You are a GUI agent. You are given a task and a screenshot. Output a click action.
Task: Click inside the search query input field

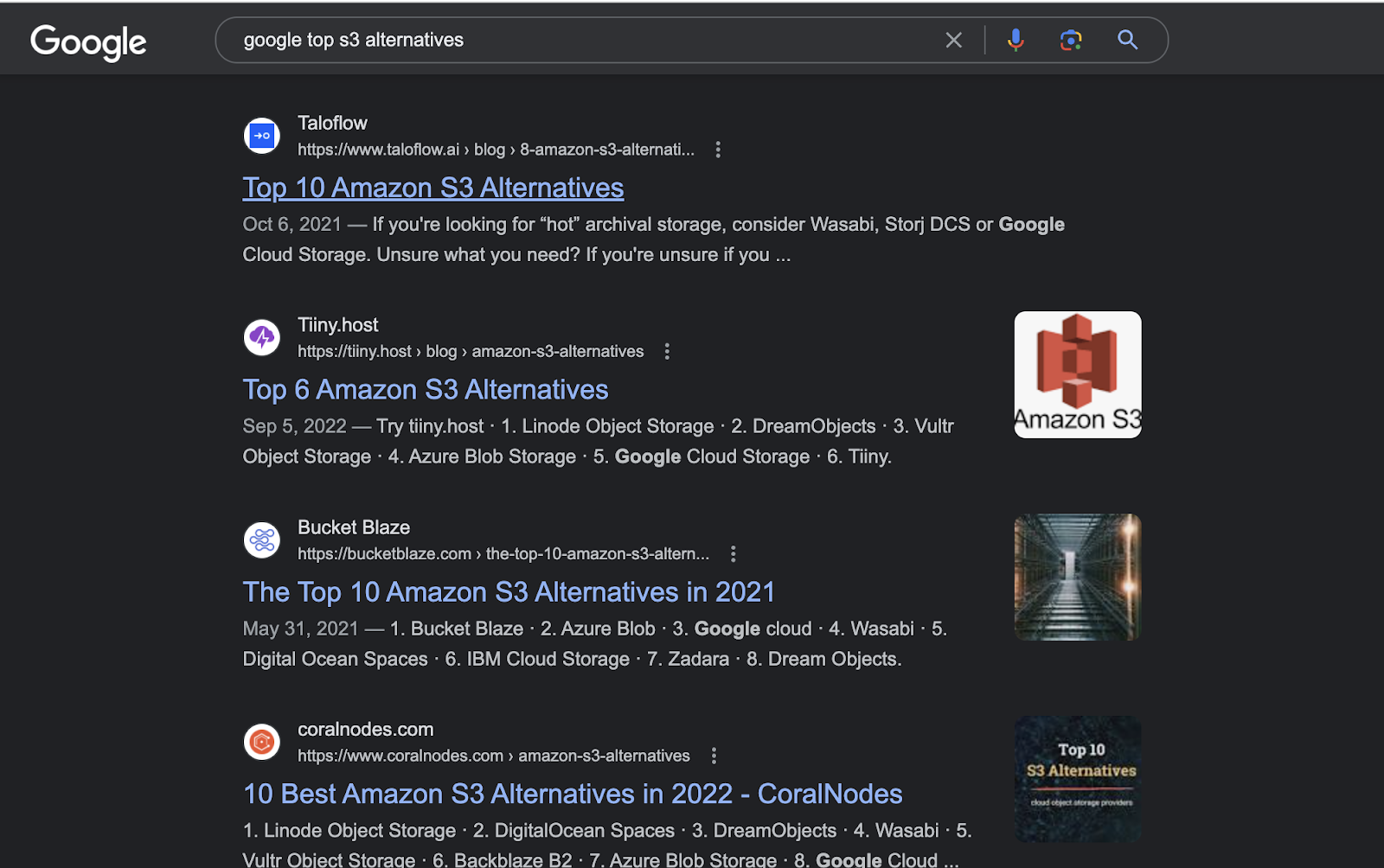(519, 40)
